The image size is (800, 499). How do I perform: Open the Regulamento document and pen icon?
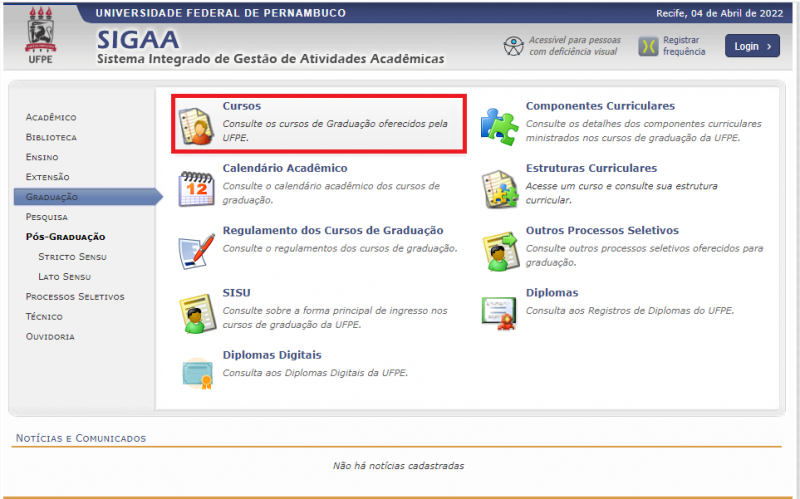click(x=196, y=251)
